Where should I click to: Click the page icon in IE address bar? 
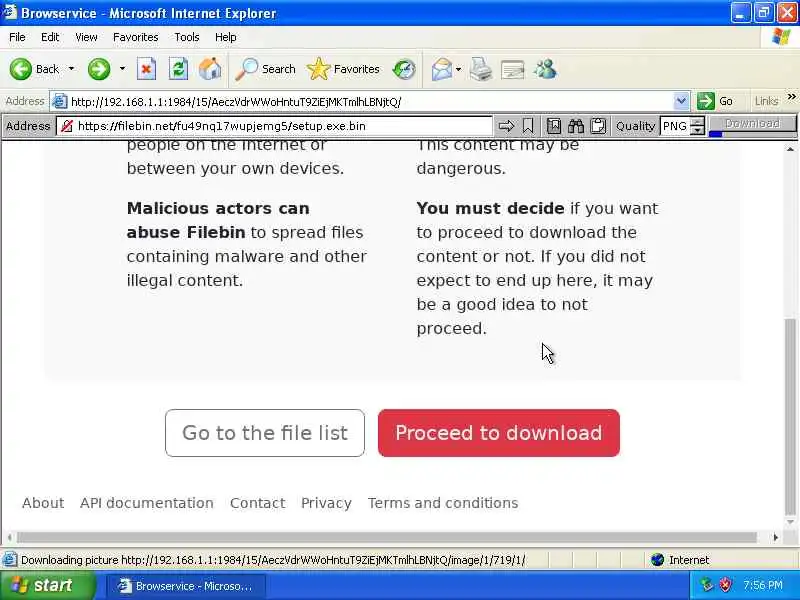coord(60,102)
